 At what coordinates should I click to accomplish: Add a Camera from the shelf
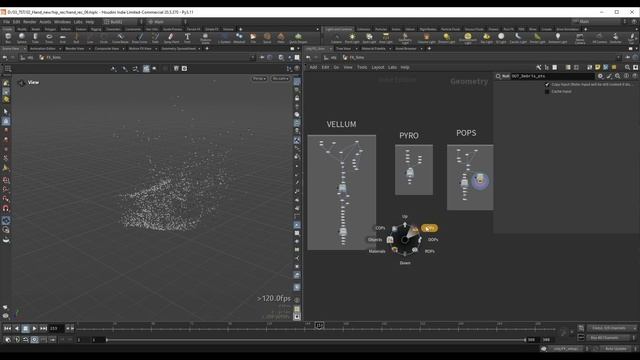(336, 38)
